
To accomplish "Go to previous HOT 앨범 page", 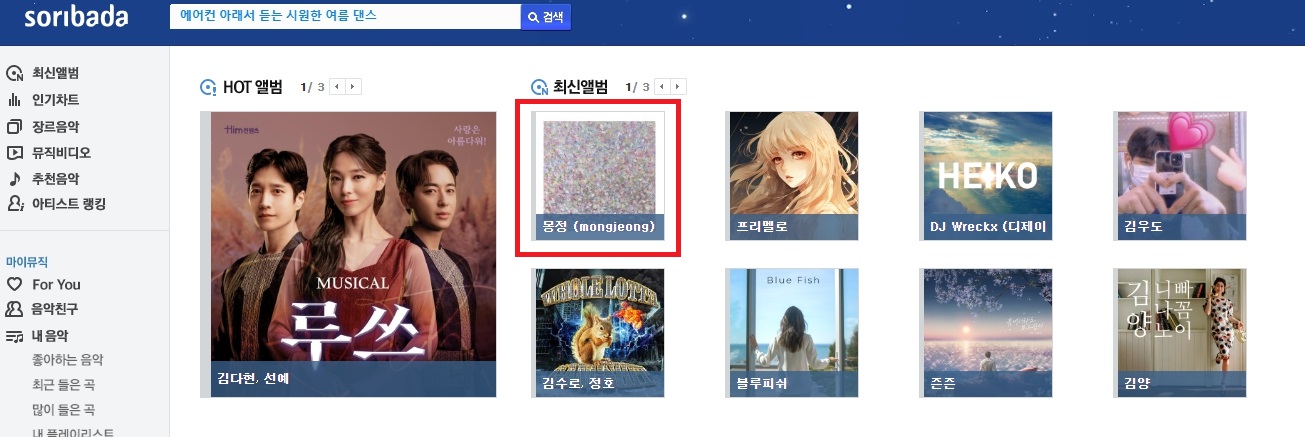I will (337, 87).
